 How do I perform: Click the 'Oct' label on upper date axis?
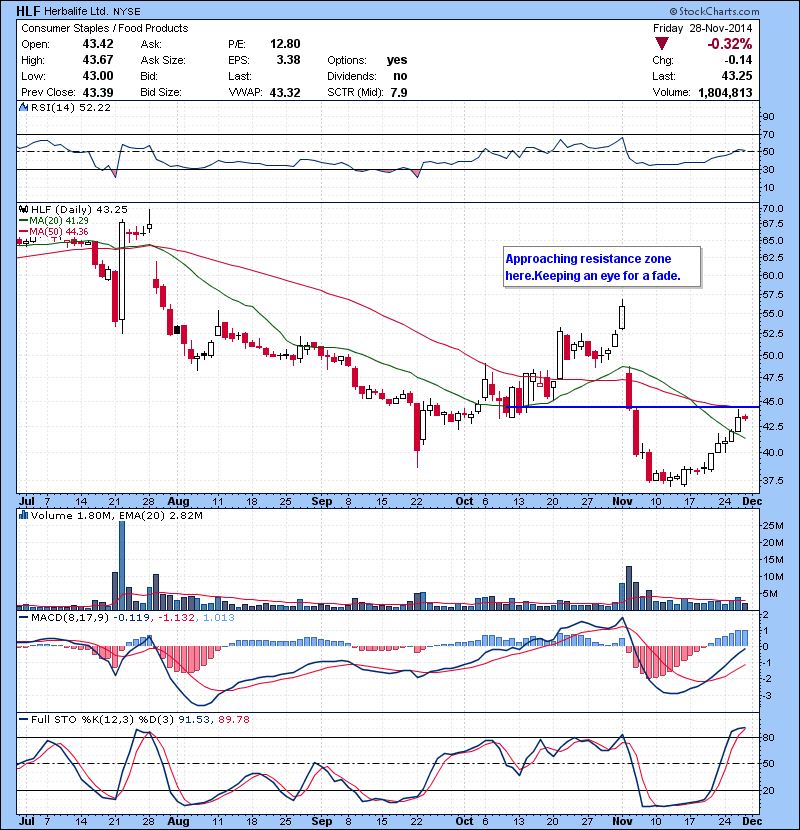464,501
